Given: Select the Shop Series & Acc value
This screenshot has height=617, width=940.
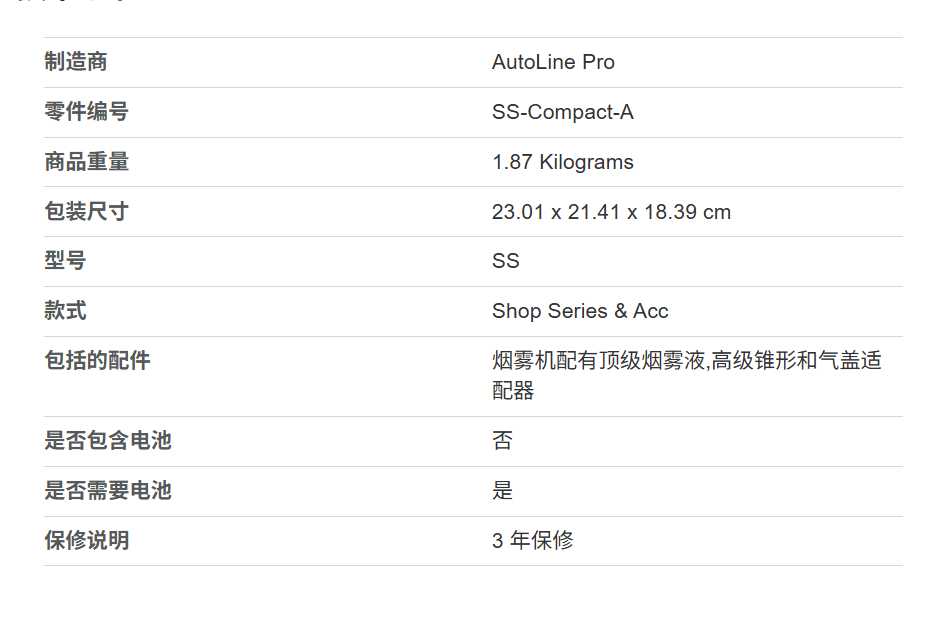Looking at the screenshot, I should coord(580,311).
